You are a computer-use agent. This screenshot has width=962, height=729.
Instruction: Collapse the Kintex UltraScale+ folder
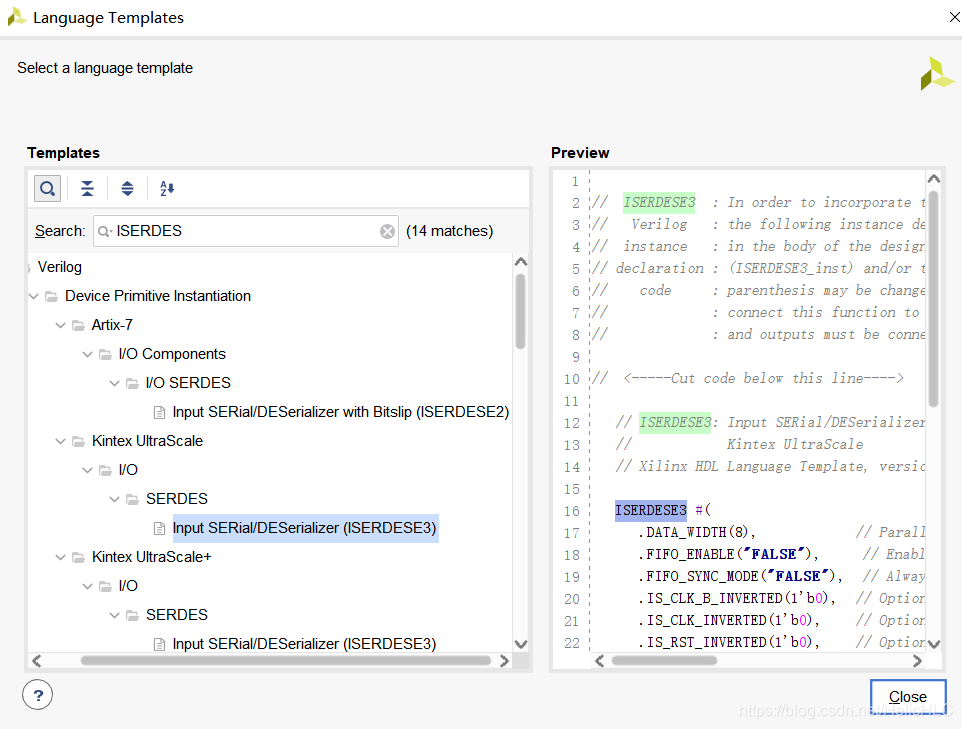(x=60, y=557)
